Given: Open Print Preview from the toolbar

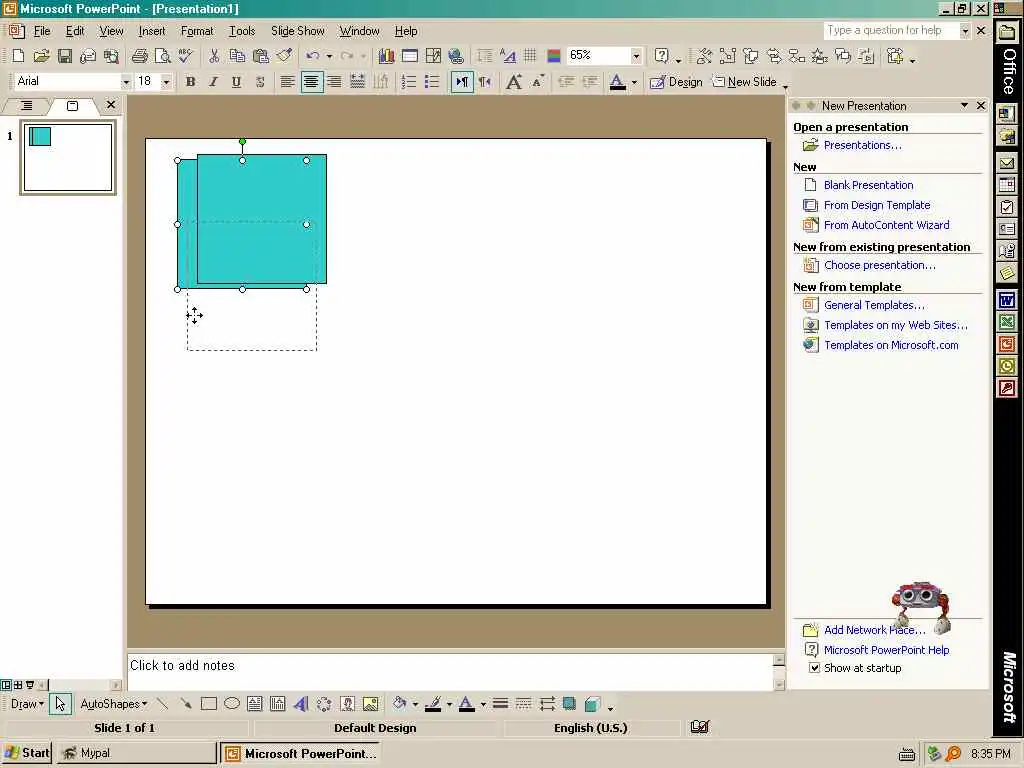Looking at the screenshot, I should click(x=163, y=56).
